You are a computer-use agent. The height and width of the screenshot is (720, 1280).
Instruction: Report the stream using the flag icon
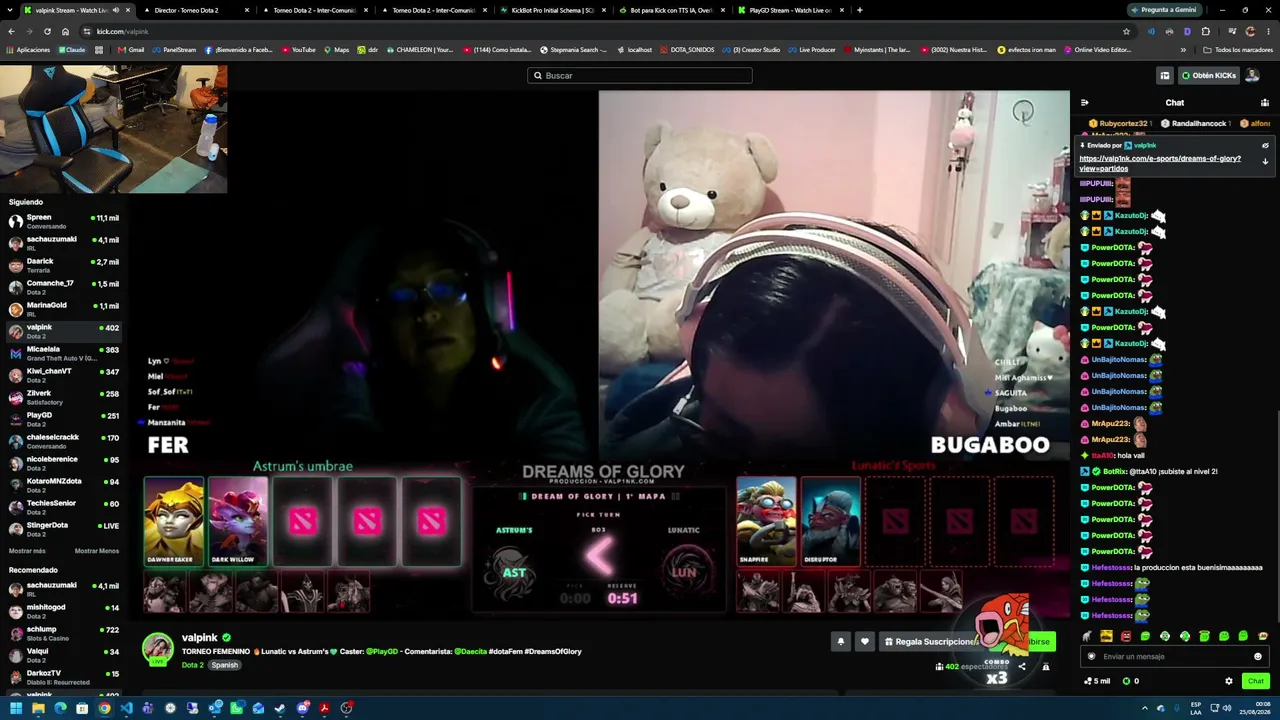click(x=1046, y=666)
